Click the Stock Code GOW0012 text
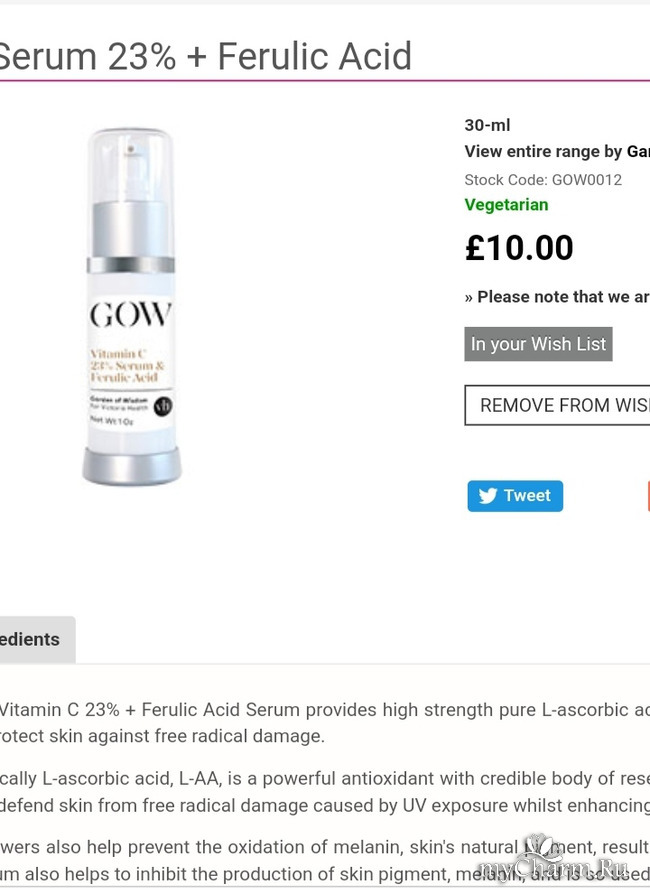The height and width of the screenshot is (894, 650). pos(543,180)
